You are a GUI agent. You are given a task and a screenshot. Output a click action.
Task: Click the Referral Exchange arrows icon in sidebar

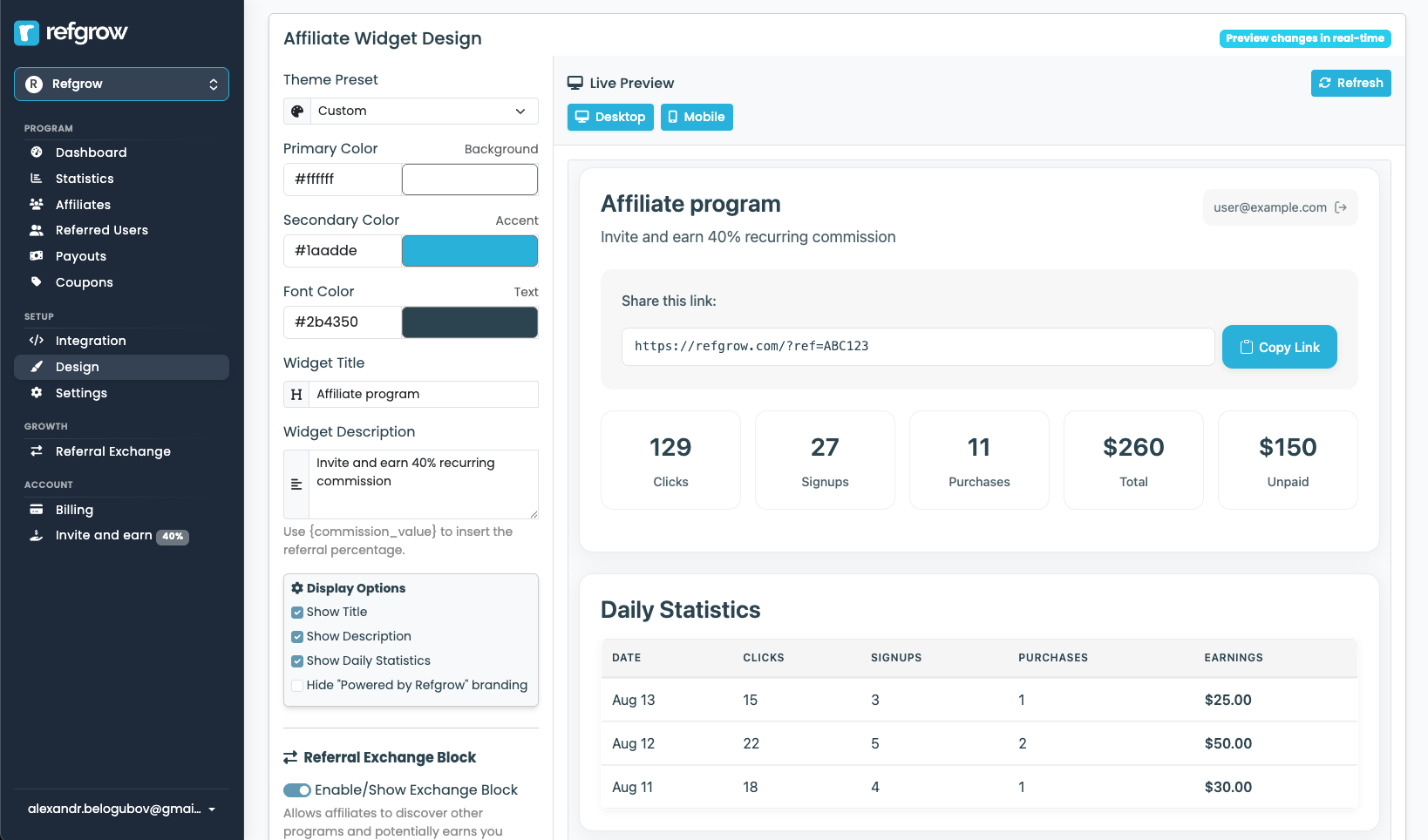pyautogui.click(x=37, y=451)
